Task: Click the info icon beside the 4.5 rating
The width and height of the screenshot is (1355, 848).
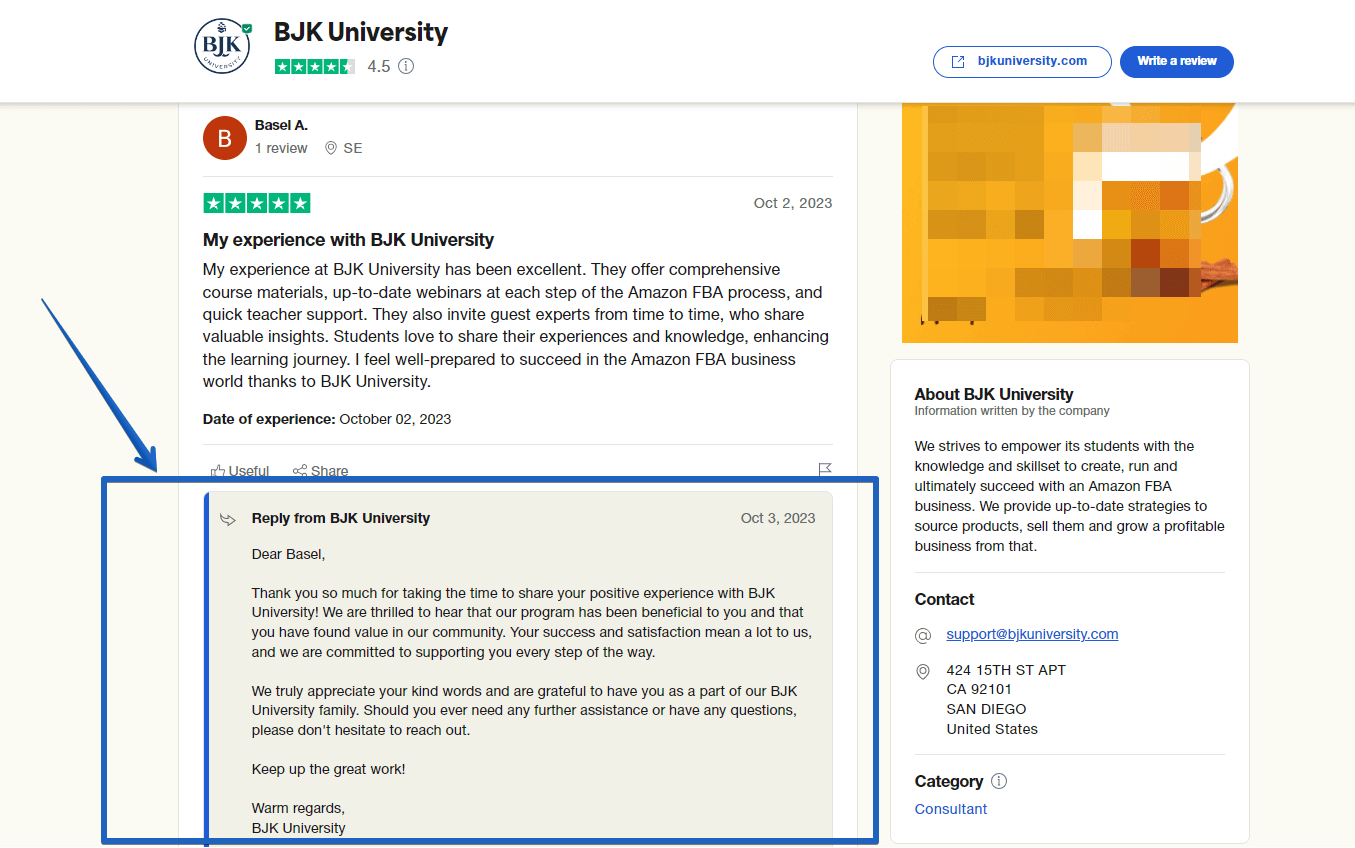Action: (x=406, y=67)
